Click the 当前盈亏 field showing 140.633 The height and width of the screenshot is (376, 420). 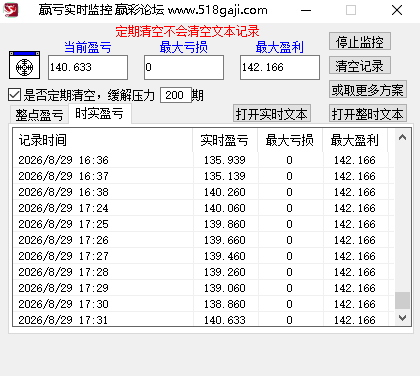click(x=88, y=67)
